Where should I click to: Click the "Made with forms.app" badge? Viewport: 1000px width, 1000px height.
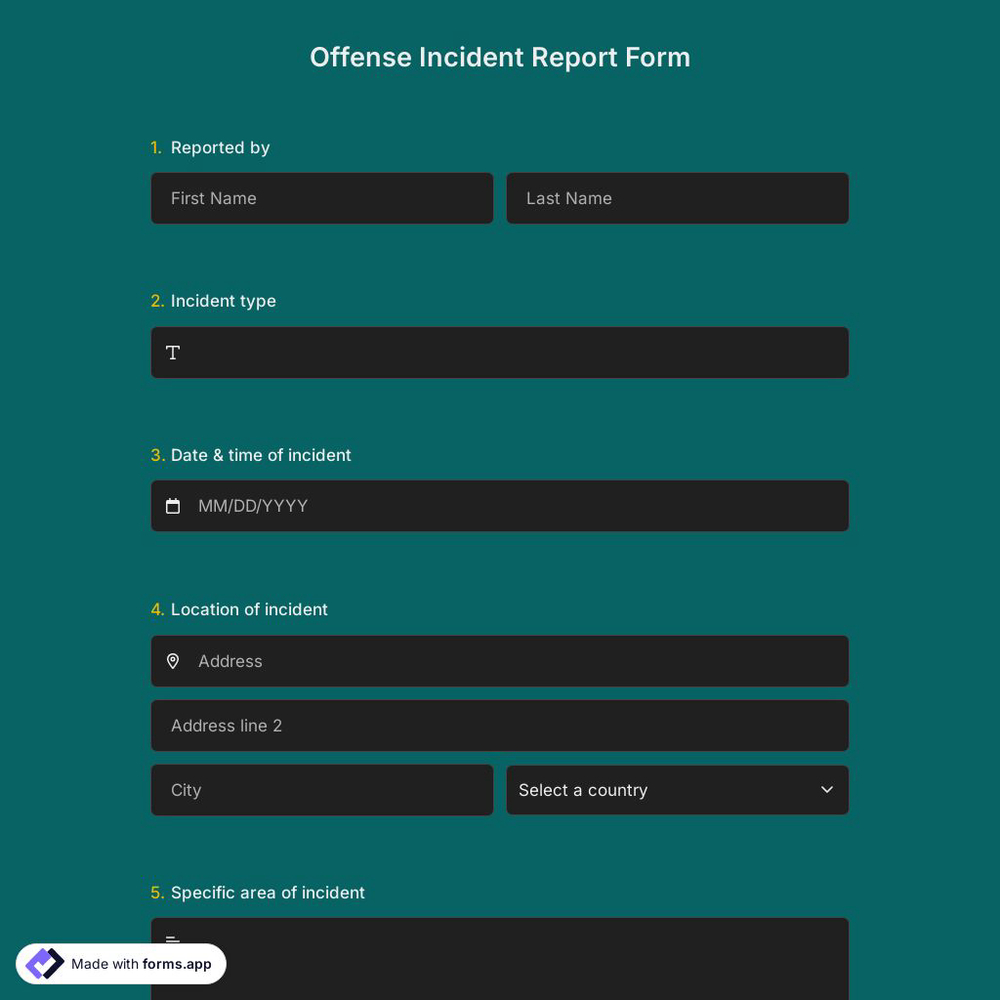[120, 963]
